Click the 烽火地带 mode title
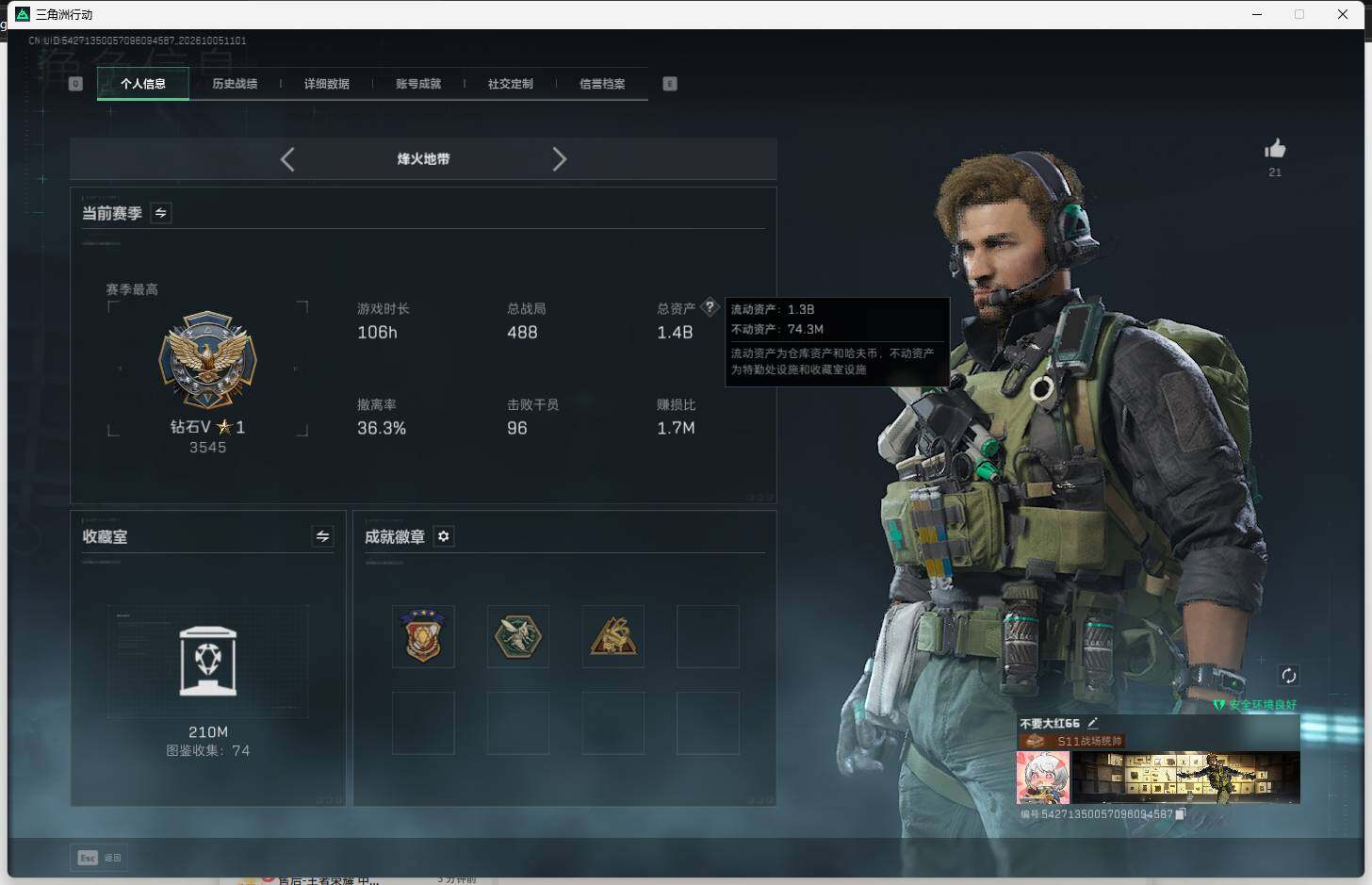Screen dimensions: 1372x885 click(x=423, y=159)
